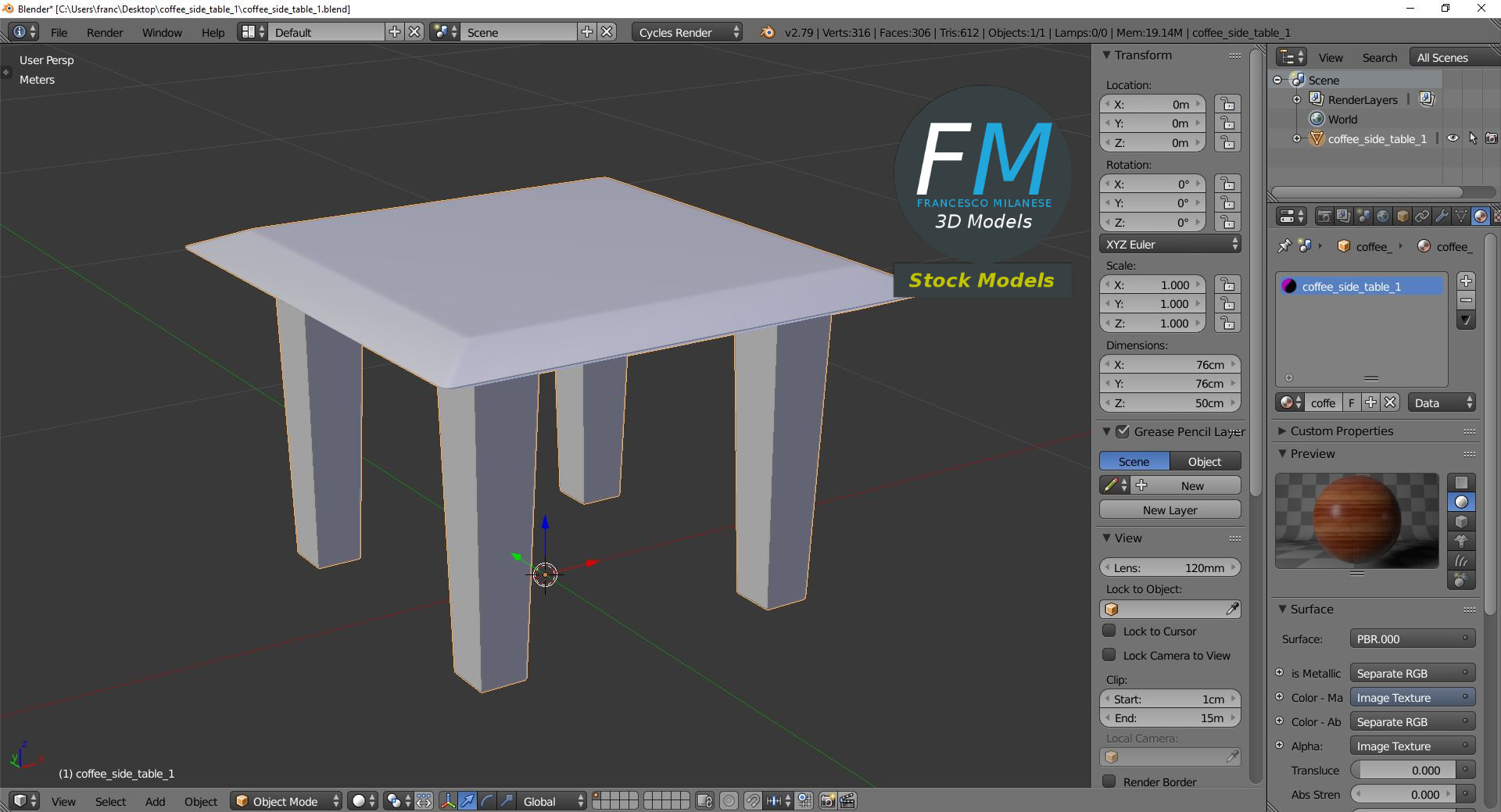
Task: Open the XYZ Euler rotation mode dropdown
Action: (x=1170, y=244)
